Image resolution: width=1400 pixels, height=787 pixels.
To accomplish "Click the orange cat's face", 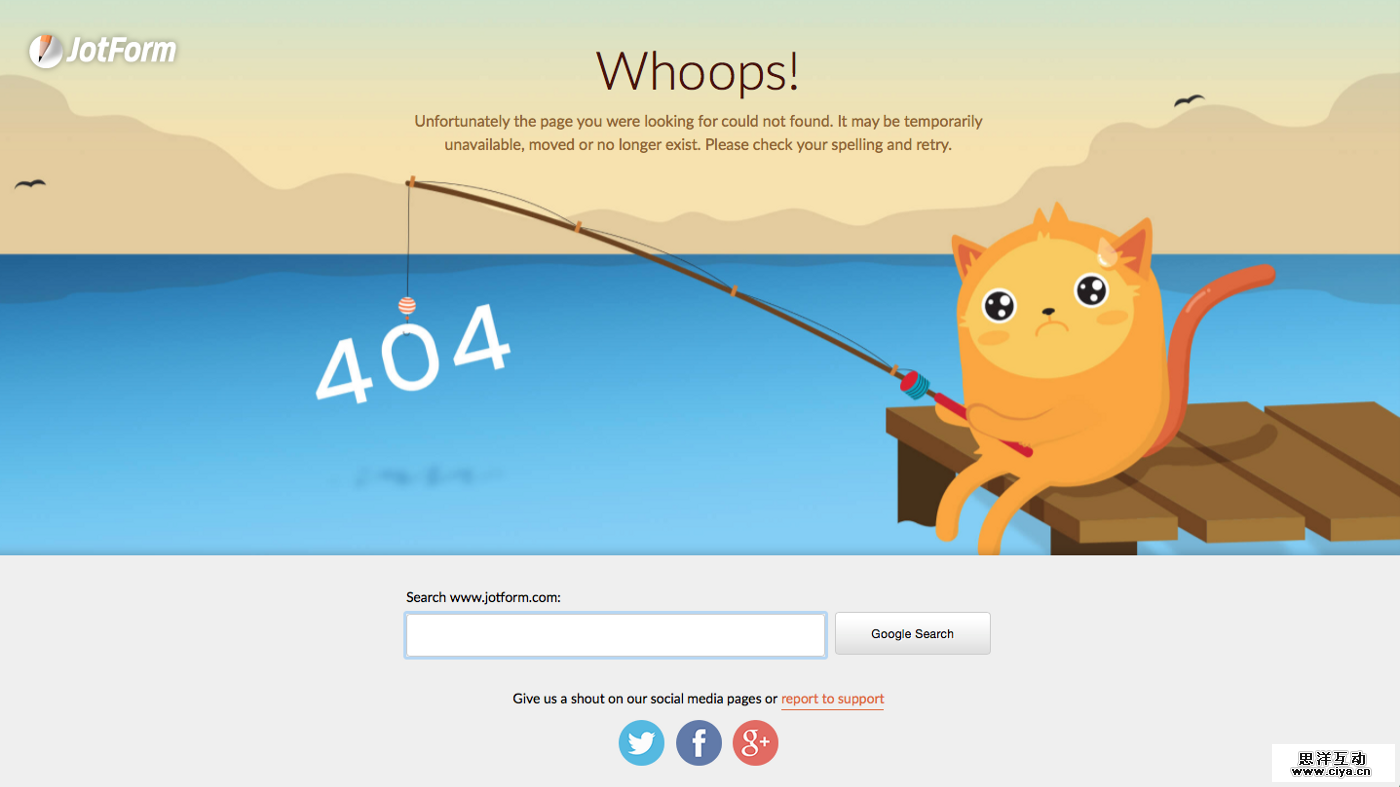I will [x=1047, y=310].
